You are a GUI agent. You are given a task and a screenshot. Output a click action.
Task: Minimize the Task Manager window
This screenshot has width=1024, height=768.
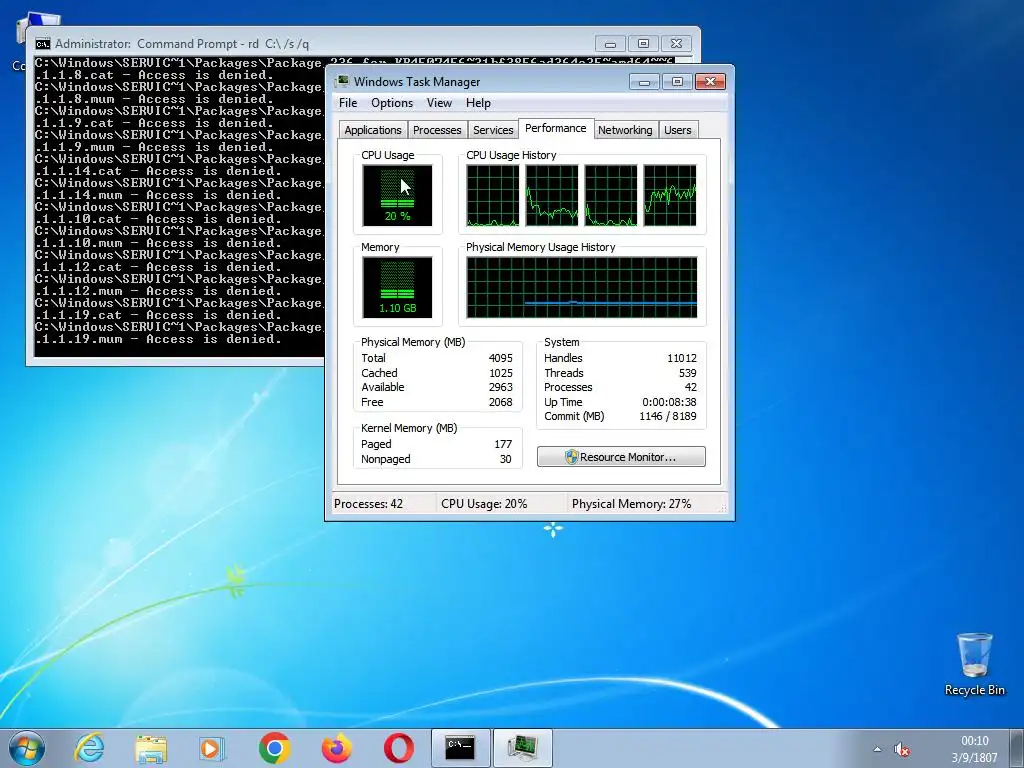tap(645, 82)
